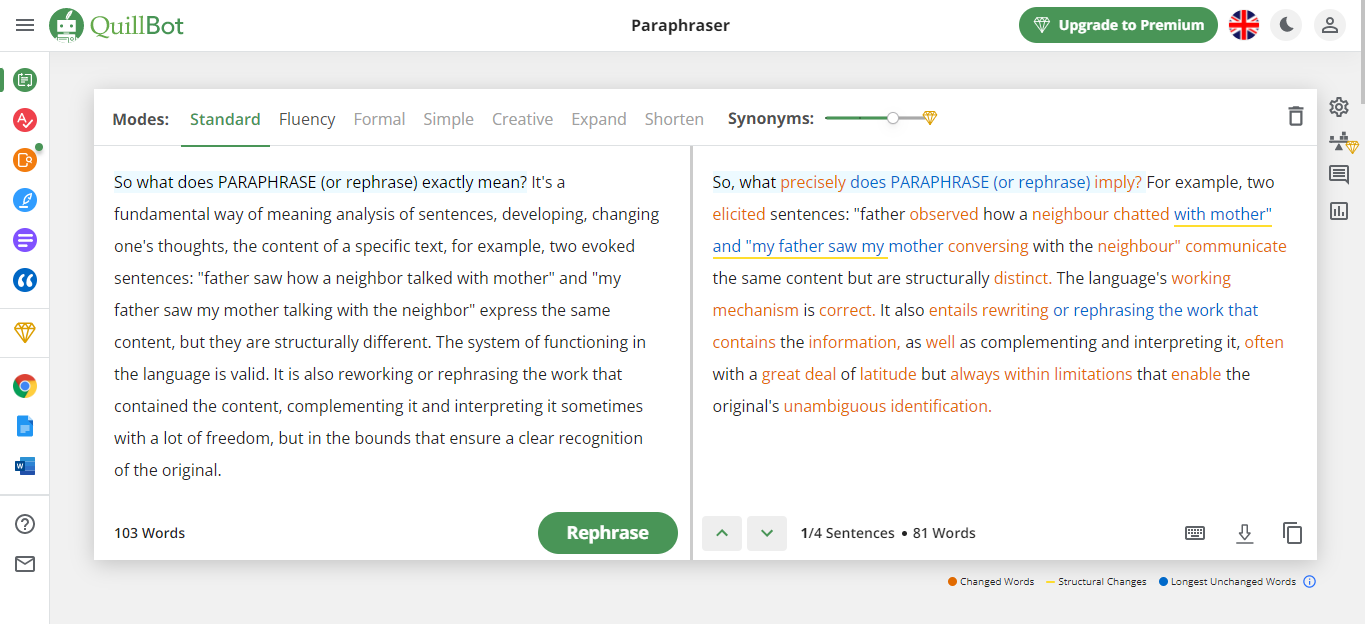Open the Google Docs extension icon
Image resolution: width=1365 pixels, height=624 pixels.
coord(25,426)
